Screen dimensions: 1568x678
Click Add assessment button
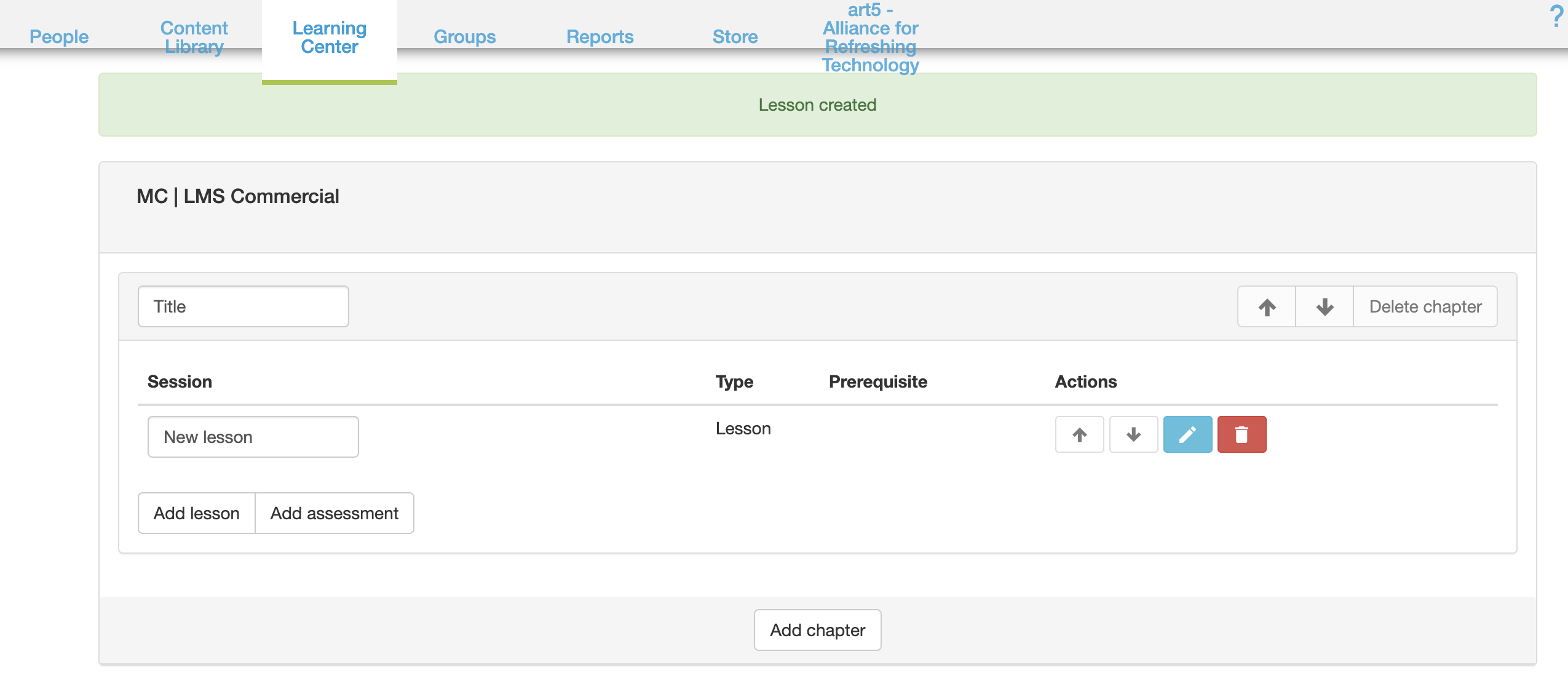click(x=334, y=513)
